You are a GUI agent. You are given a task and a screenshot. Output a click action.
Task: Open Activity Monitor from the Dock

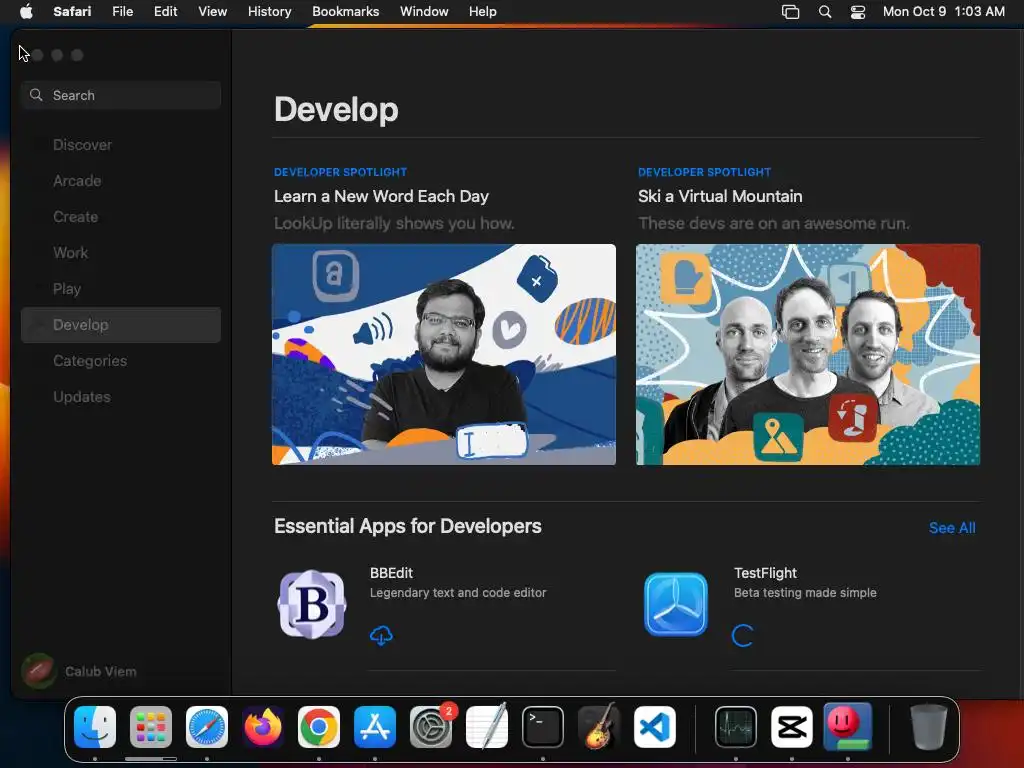(736, 726)
